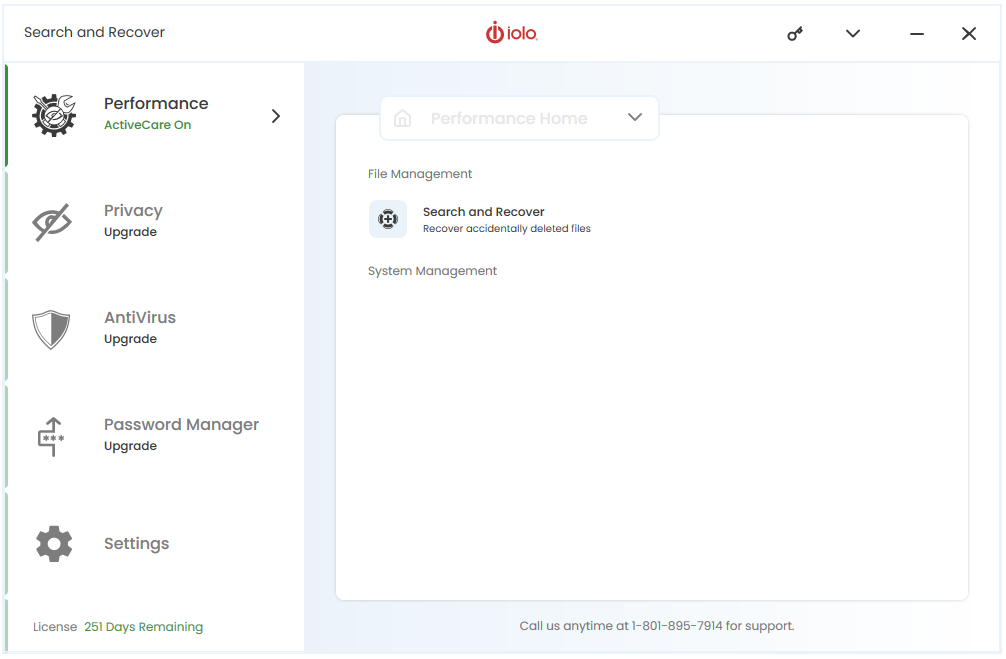Click the ActiveCare On status text

tap(148, 124)
